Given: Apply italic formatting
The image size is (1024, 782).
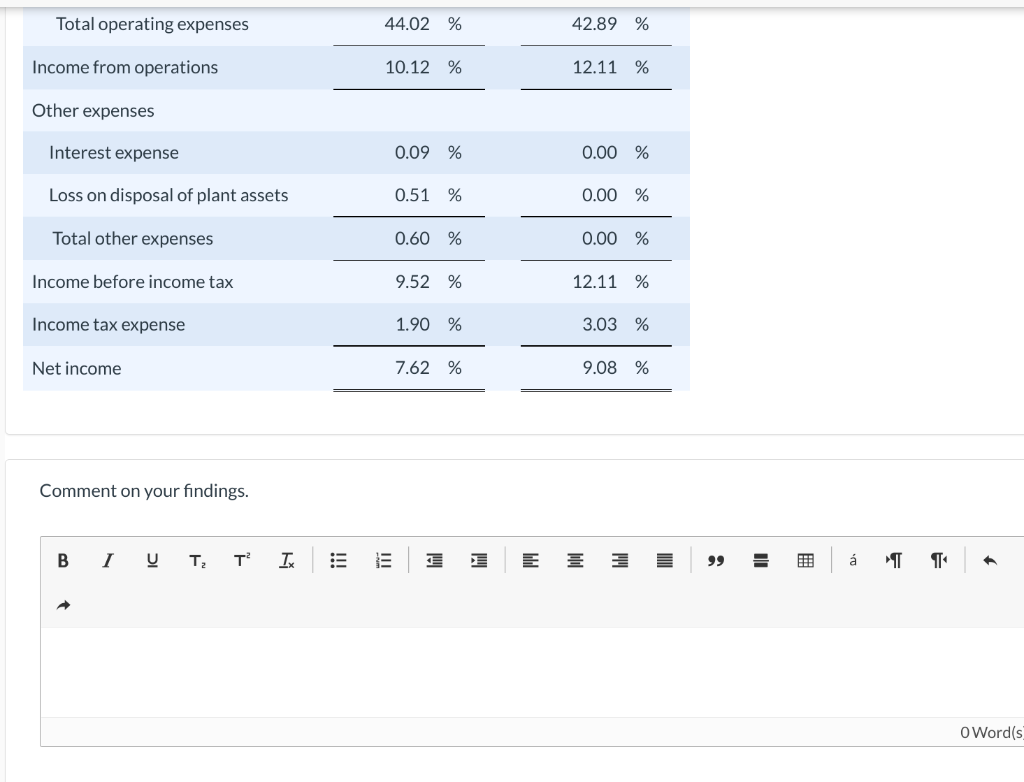Looking at the screenshot, I should coord(107,560).
